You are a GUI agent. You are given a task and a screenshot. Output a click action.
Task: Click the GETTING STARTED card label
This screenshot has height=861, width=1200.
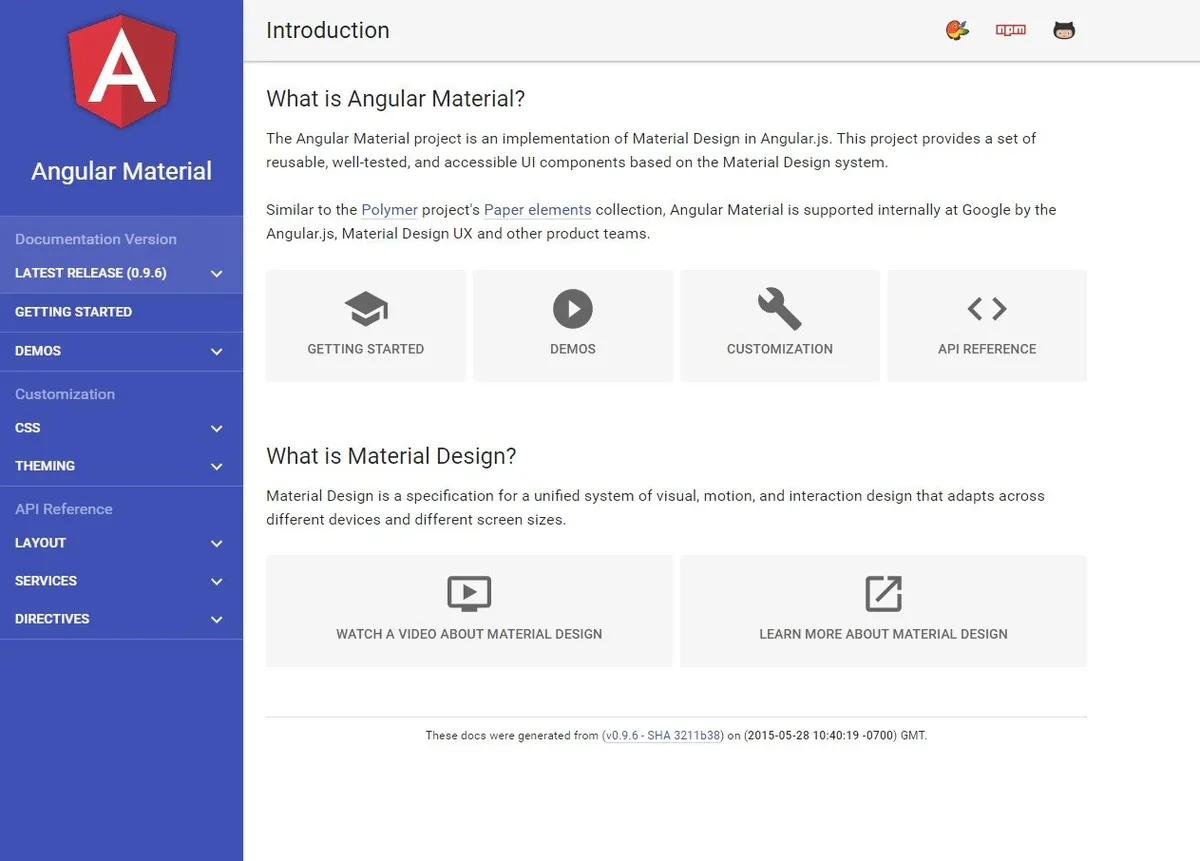tap(366, 349)
